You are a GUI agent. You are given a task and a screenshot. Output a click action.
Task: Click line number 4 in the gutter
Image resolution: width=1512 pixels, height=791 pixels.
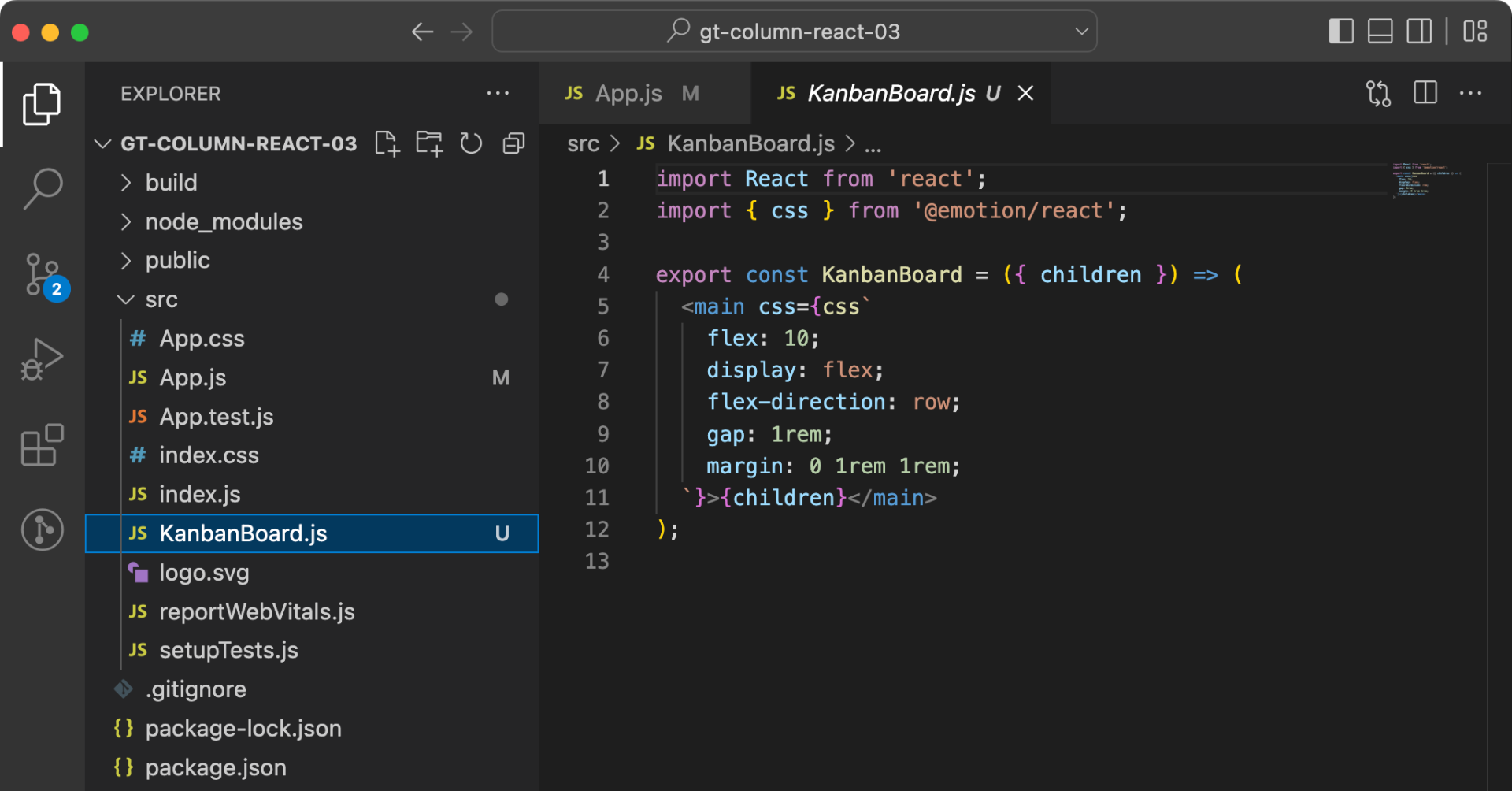(602, 274)
